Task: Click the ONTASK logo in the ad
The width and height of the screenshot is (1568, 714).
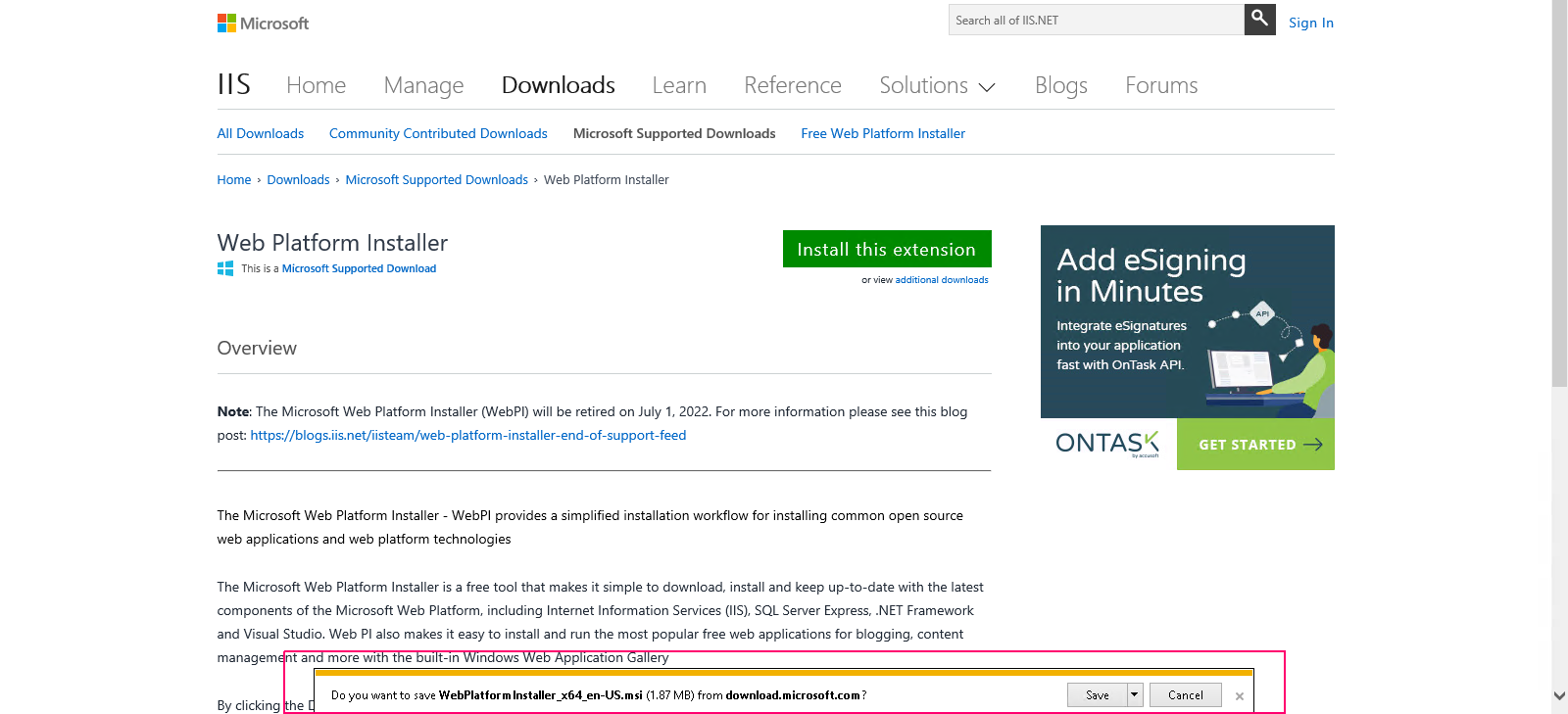Action: [x=1107, y=444]
